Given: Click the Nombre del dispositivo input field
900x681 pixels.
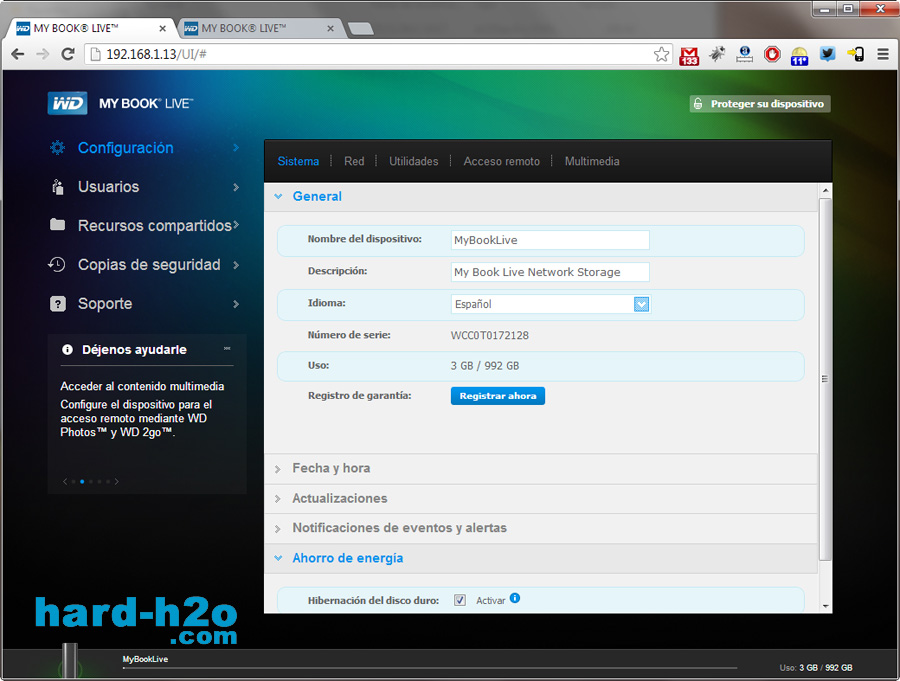Looking at the screenshot, I should point(550,240).
